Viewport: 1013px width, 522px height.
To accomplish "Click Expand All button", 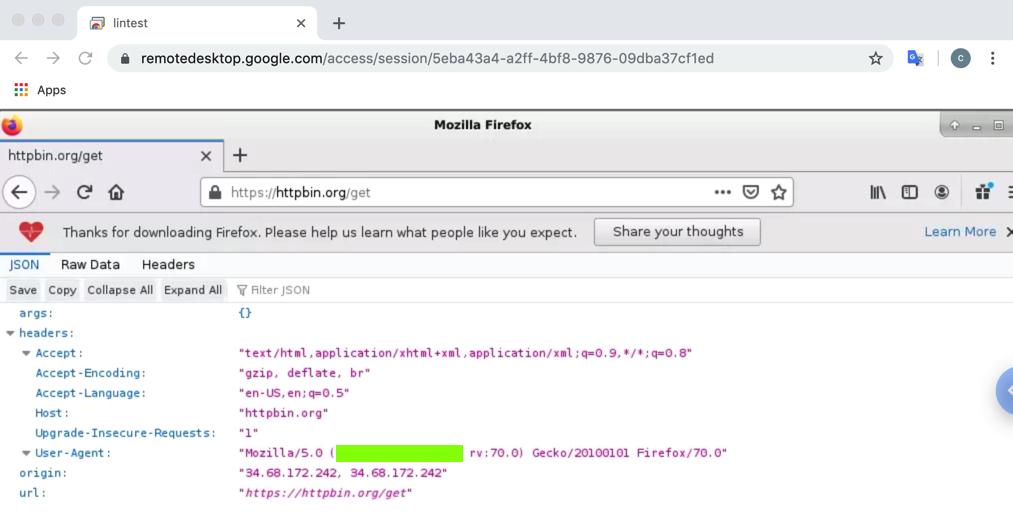I will pos(193,290).
